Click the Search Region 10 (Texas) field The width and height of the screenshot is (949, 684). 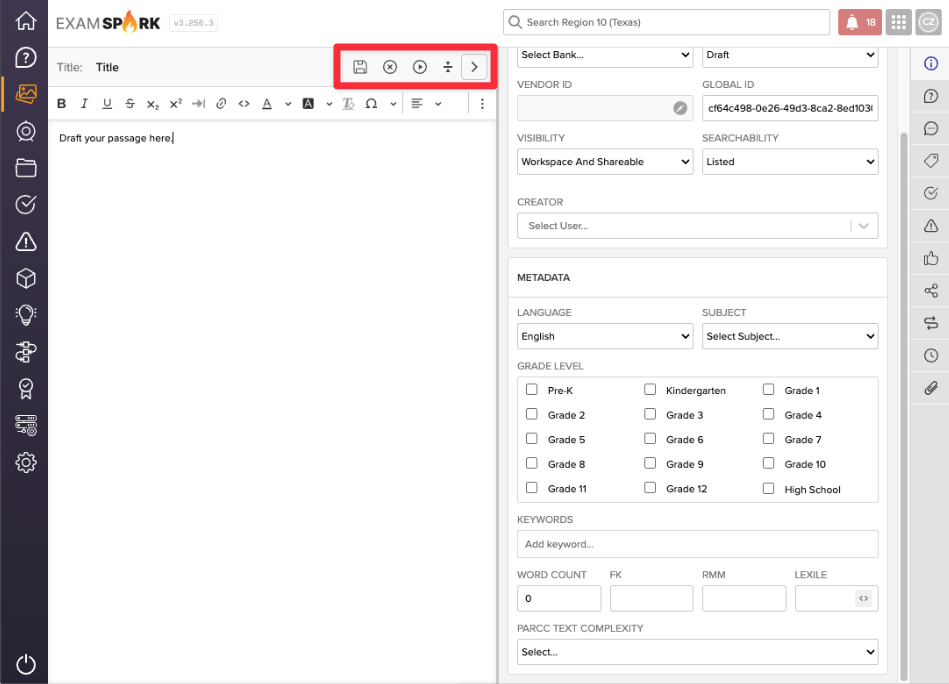[x=666, y=22]
